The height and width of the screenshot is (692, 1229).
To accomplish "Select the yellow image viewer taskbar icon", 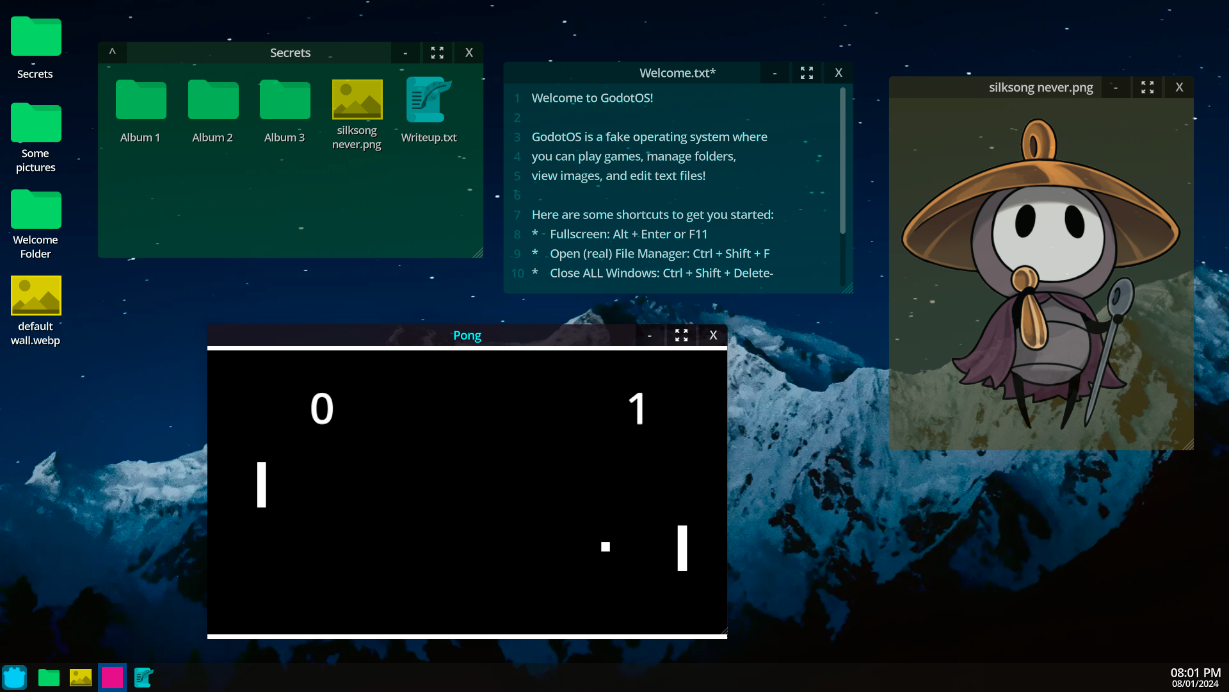I will [81, 677].
